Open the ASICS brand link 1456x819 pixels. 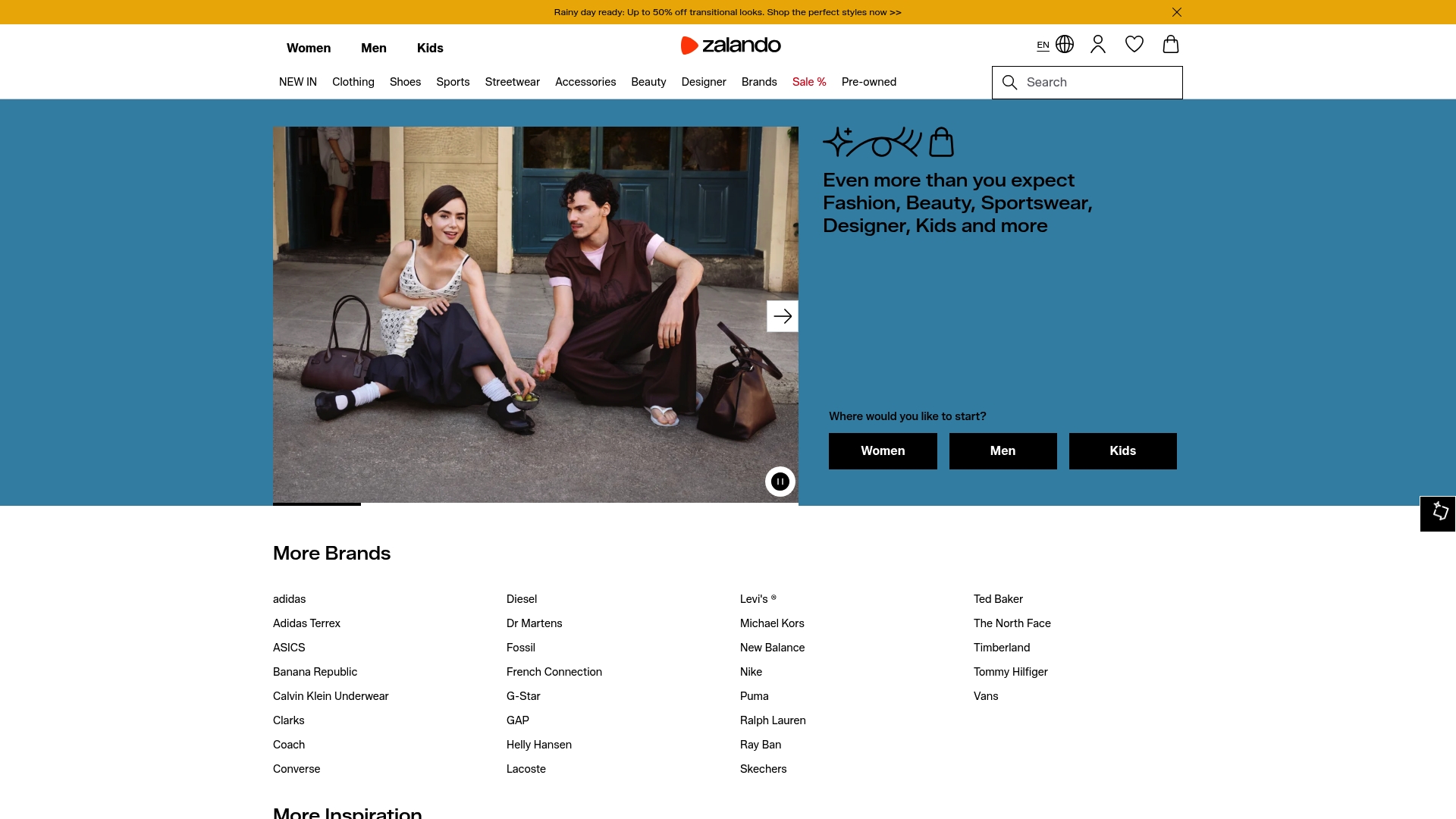point(289,648)
